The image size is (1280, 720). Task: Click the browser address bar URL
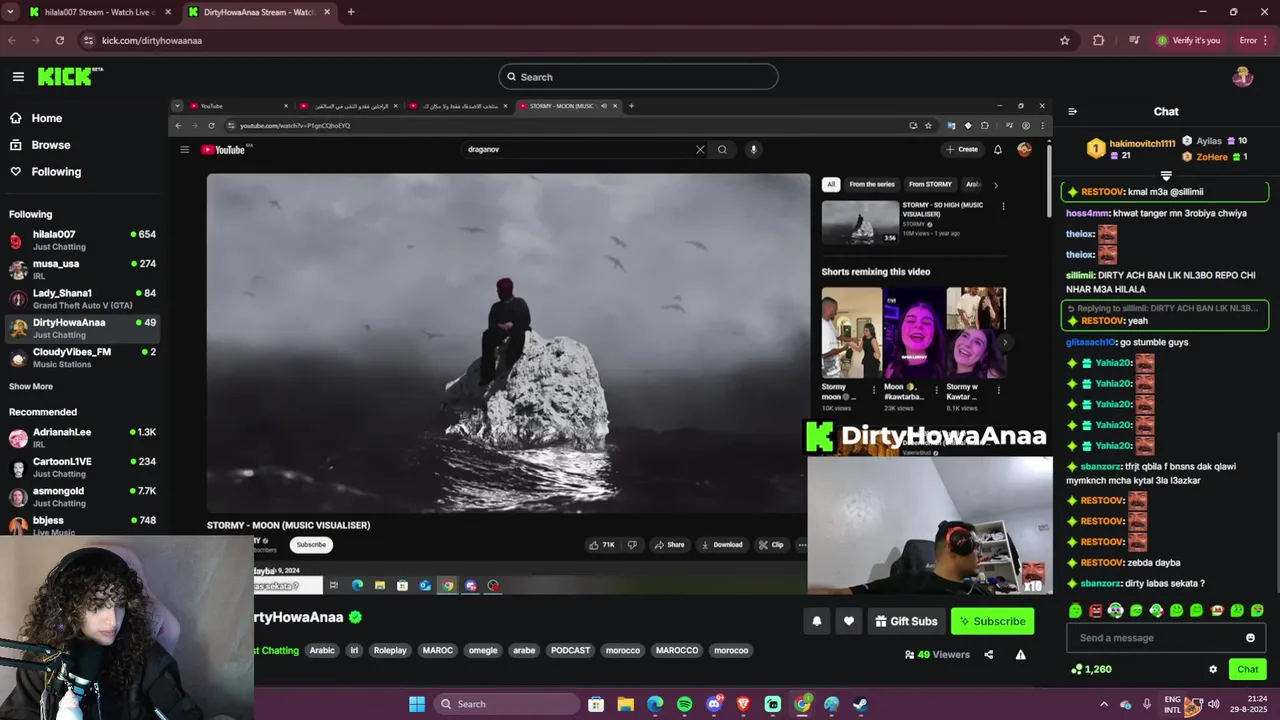(152, 40)
